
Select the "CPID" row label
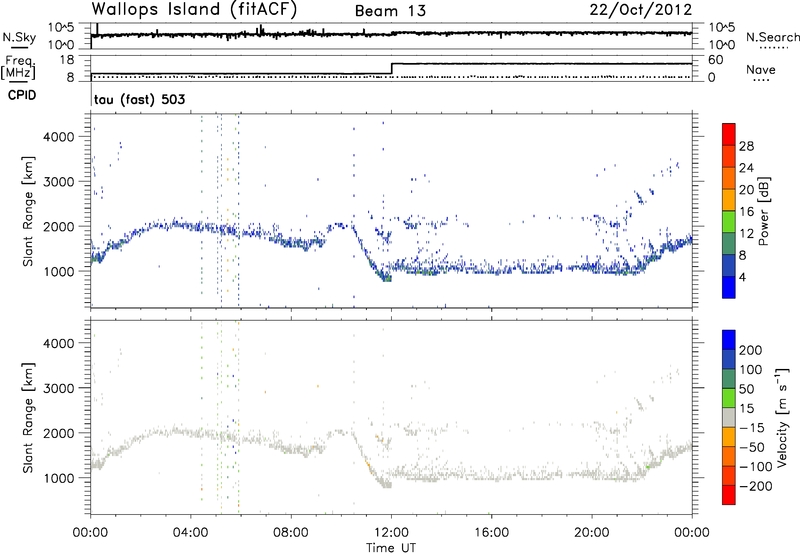tap(22, 95)
